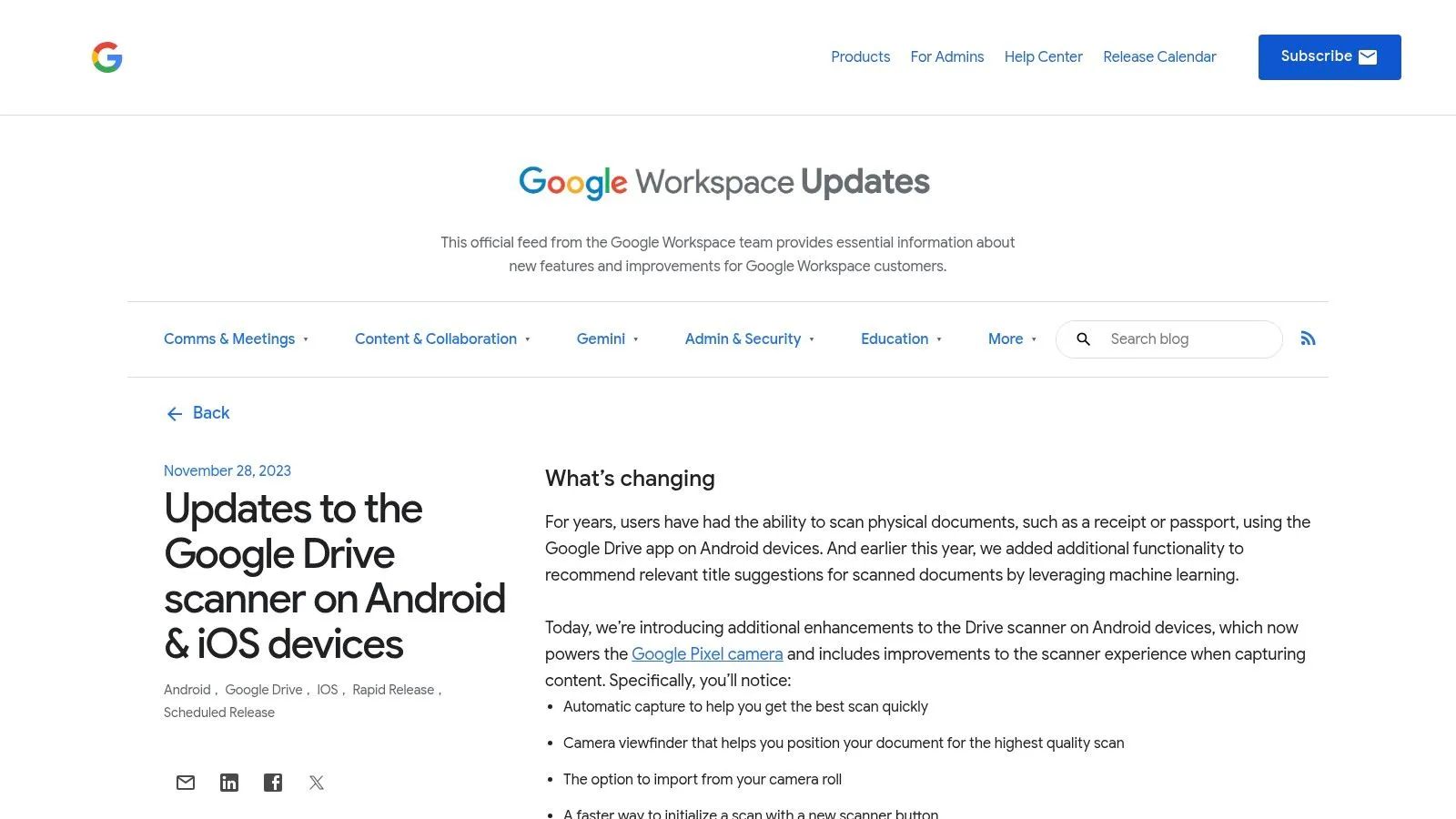1456x819 pixels.
Task: Expand the Comms & Meetings menu
Action: [x=229, y=339]
